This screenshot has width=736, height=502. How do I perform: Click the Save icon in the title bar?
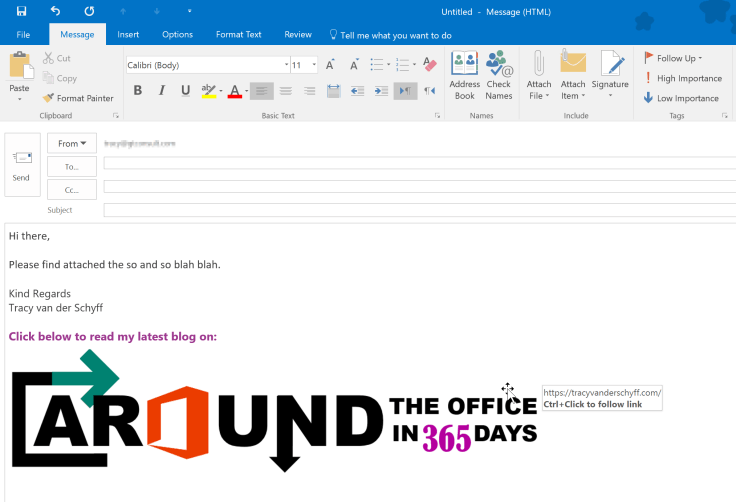21,11
